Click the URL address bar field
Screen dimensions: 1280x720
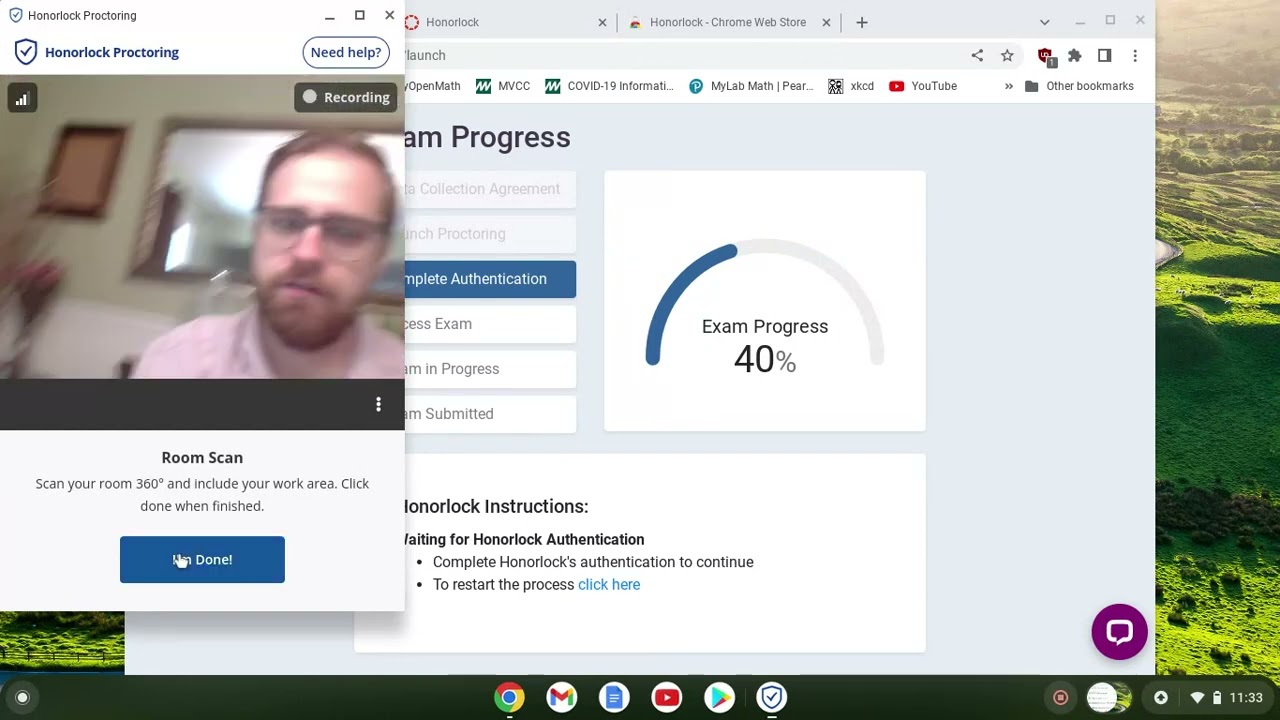tap(680, 55)
